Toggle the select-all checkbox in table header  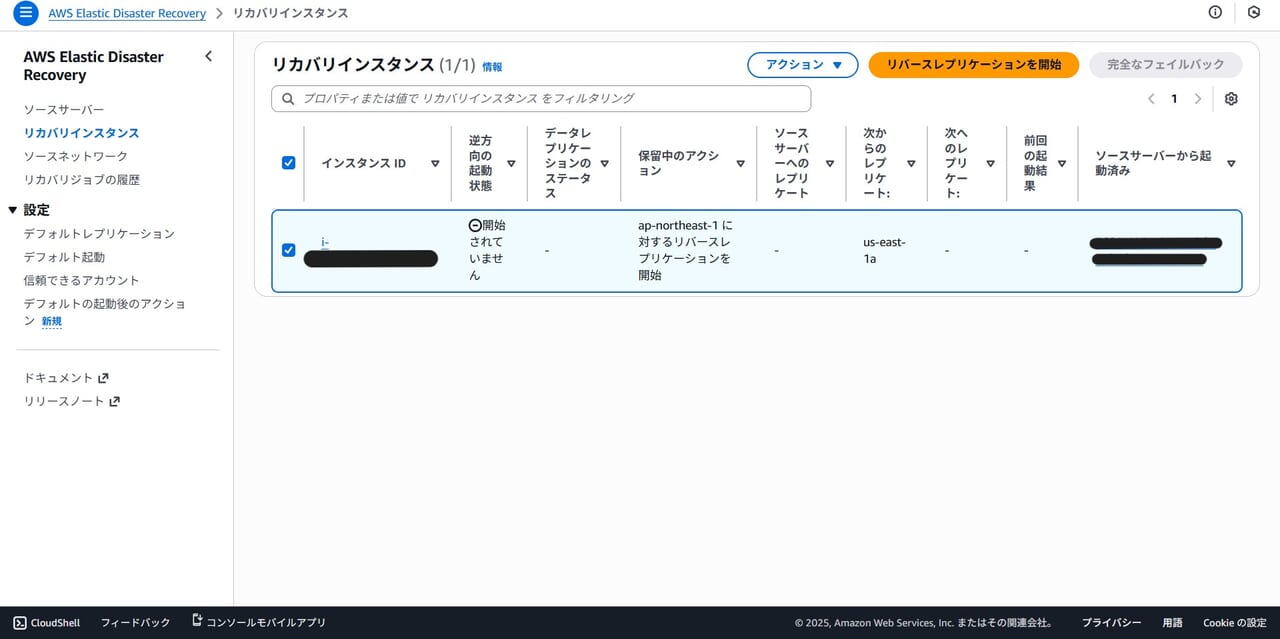[x=289, y=163]
